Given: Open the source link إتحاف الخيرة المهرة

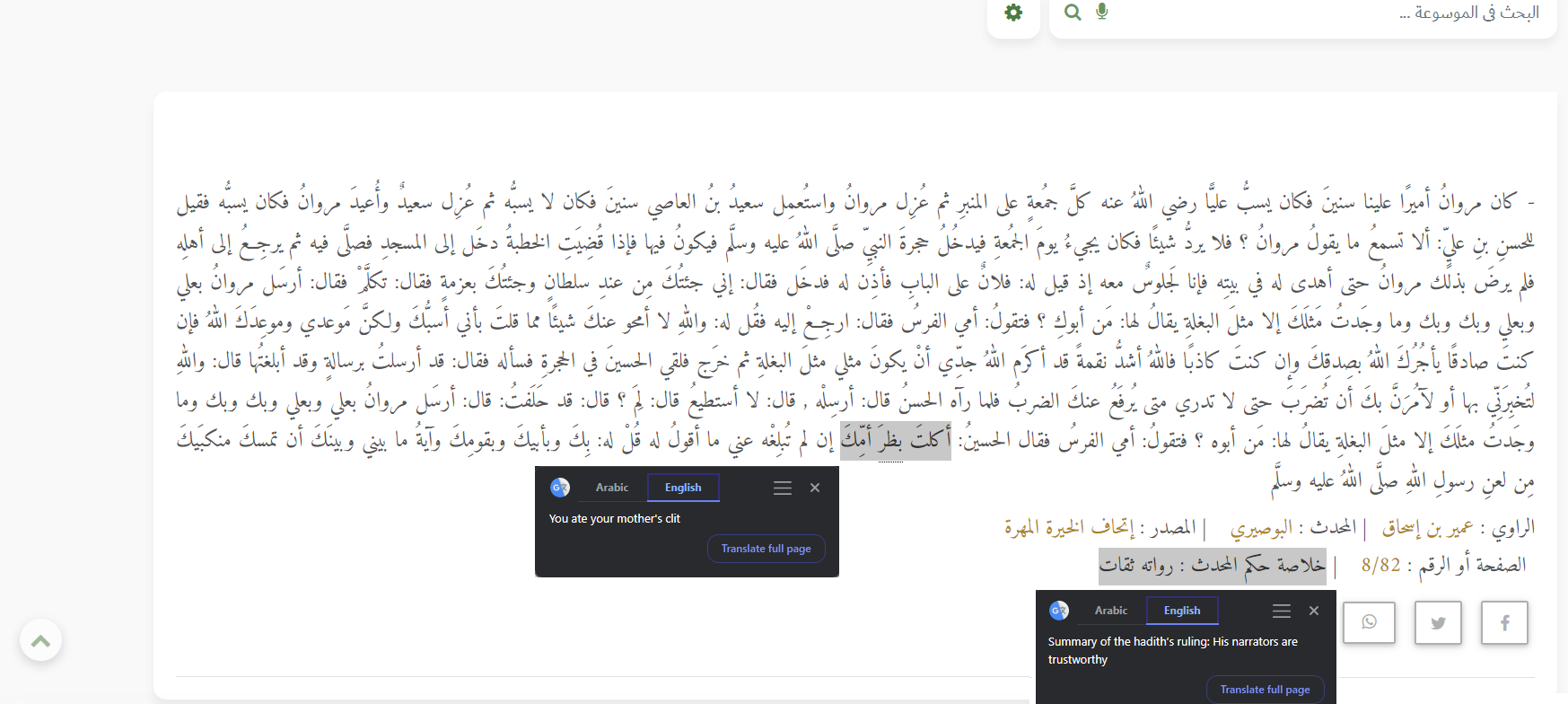Looking at the screenshot, I should [1068, 528].
